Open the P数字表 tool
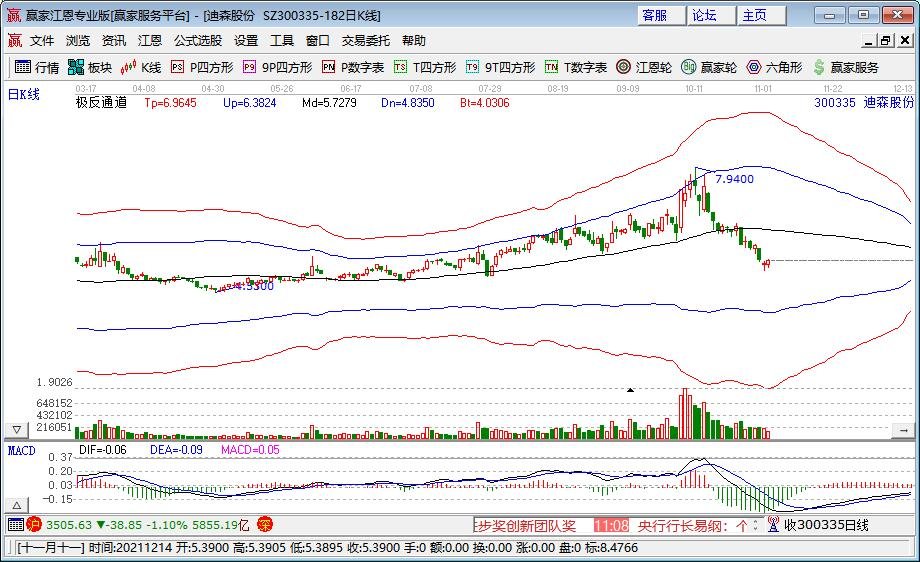This screenshot has width=920, height=562. click(353, 67)
